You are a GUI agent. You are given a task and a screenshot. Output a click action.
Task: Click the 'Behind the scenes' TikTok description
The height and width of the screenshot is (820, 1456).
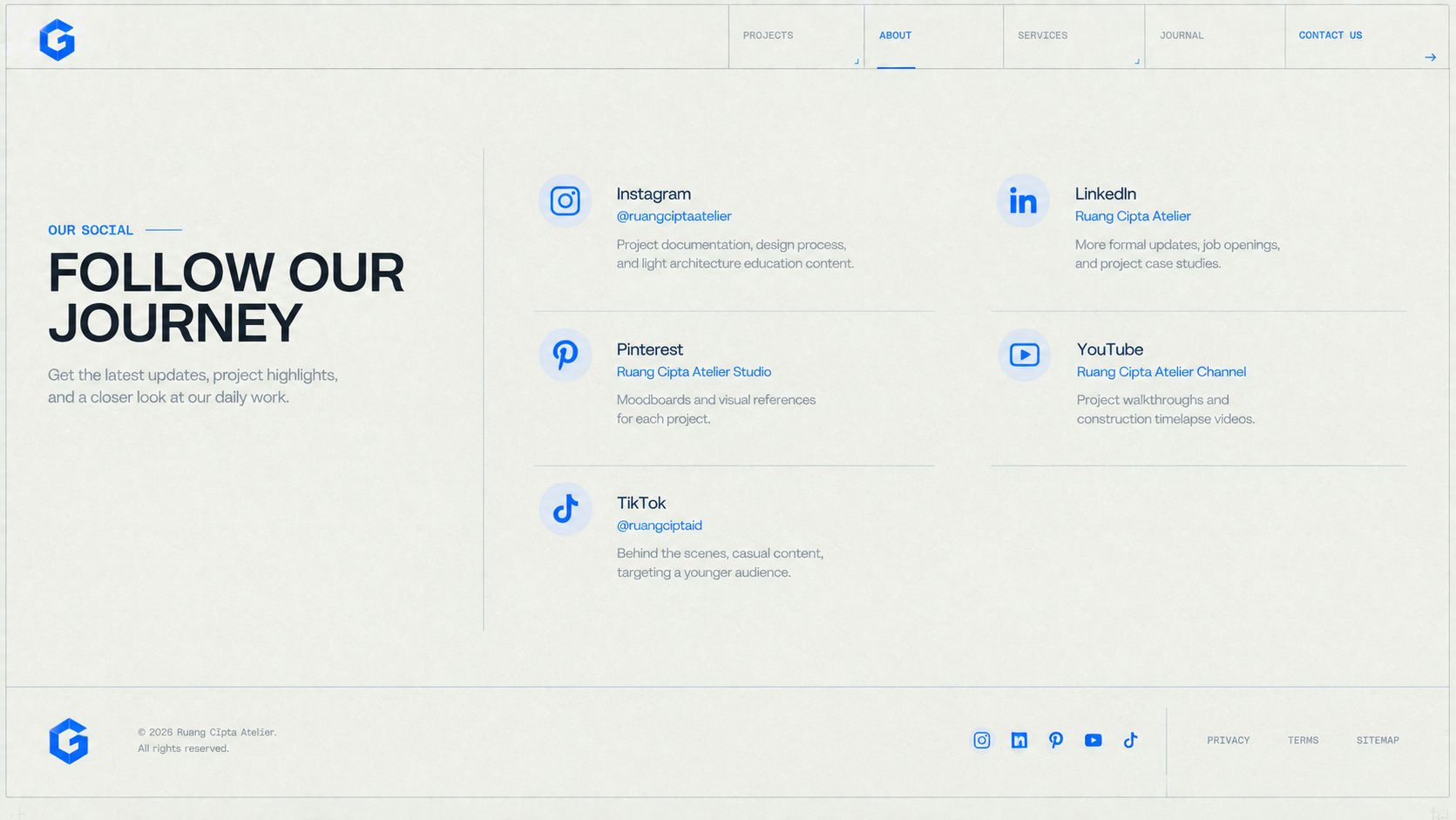720,563
